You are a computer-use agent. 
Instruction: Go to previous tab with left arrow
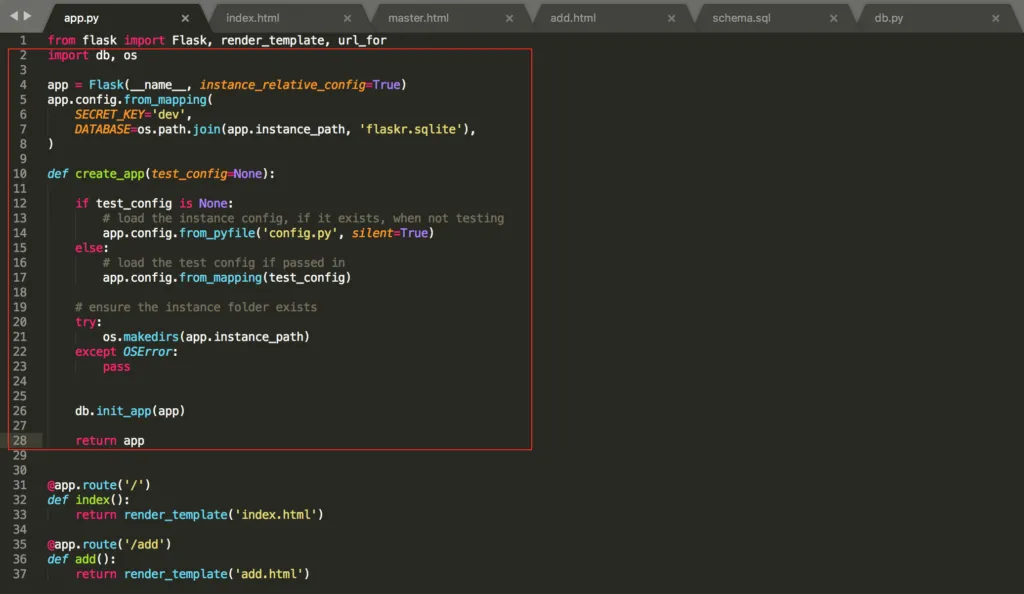(x=14, y=16)
